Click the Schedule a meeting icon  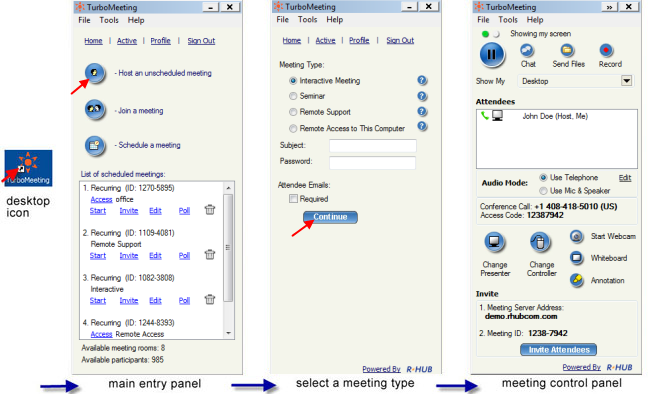pos(95,145)
